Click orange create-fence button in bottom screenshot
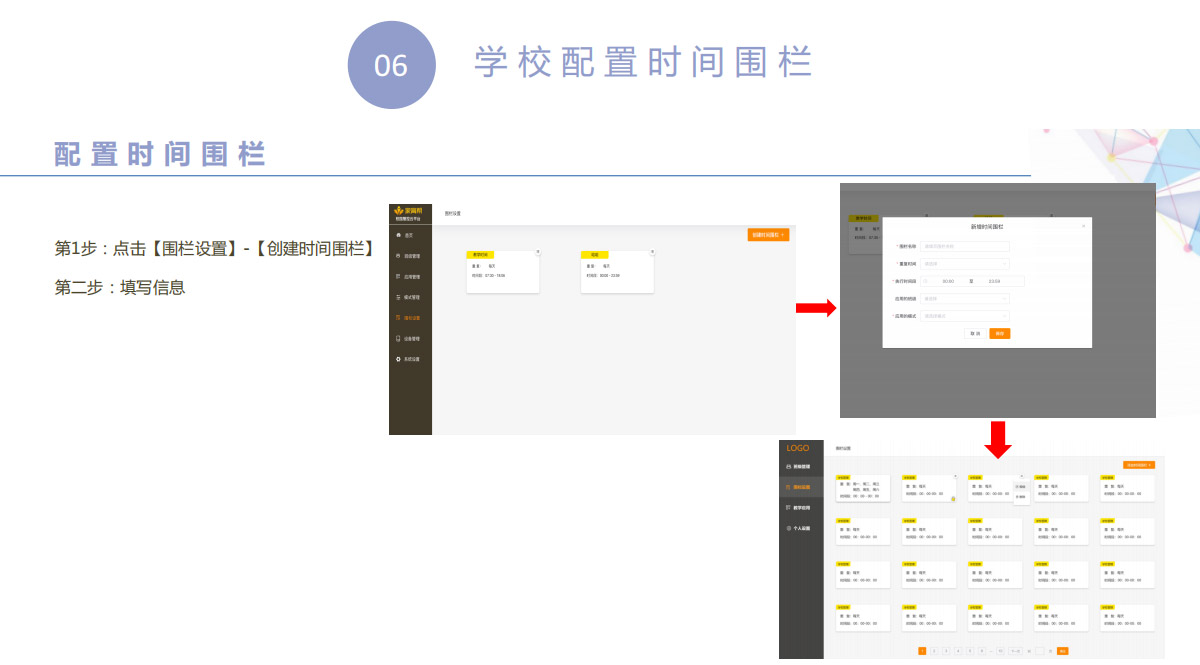1200x665 pixels. coord(1139,465)
